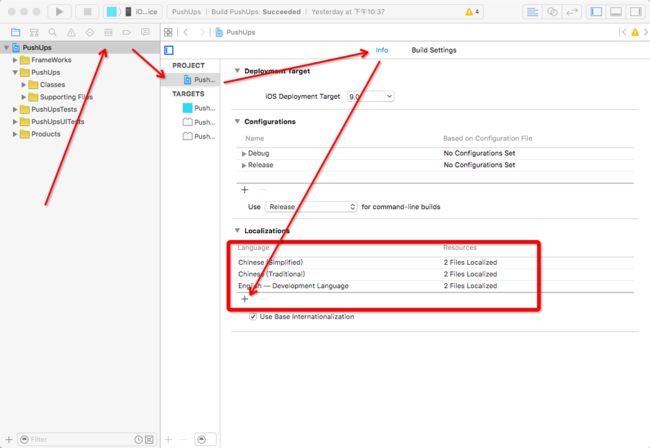
Task: Expand the PushUpsUITests folder
Action: (x=15, y=122)
